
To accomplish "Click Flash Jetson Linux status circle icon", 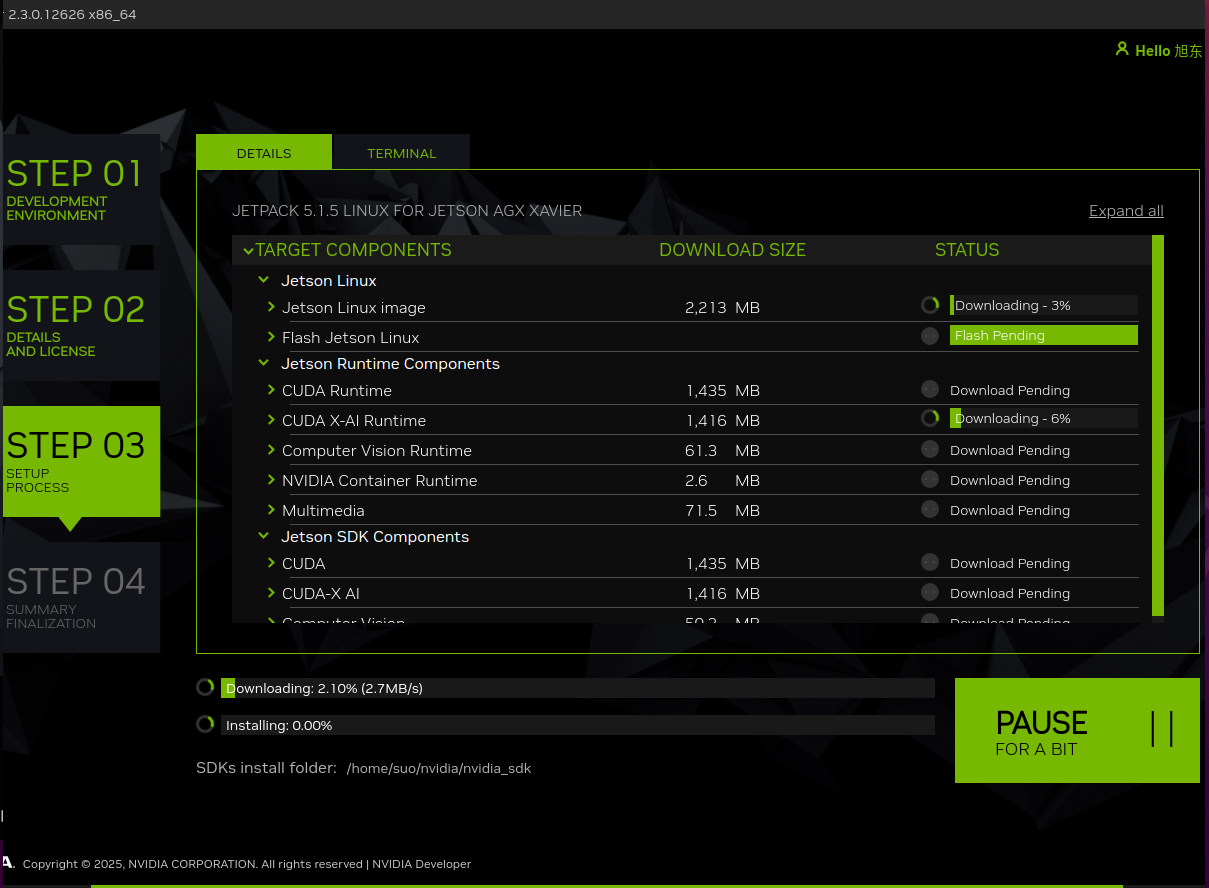I will tap(930, 335).
